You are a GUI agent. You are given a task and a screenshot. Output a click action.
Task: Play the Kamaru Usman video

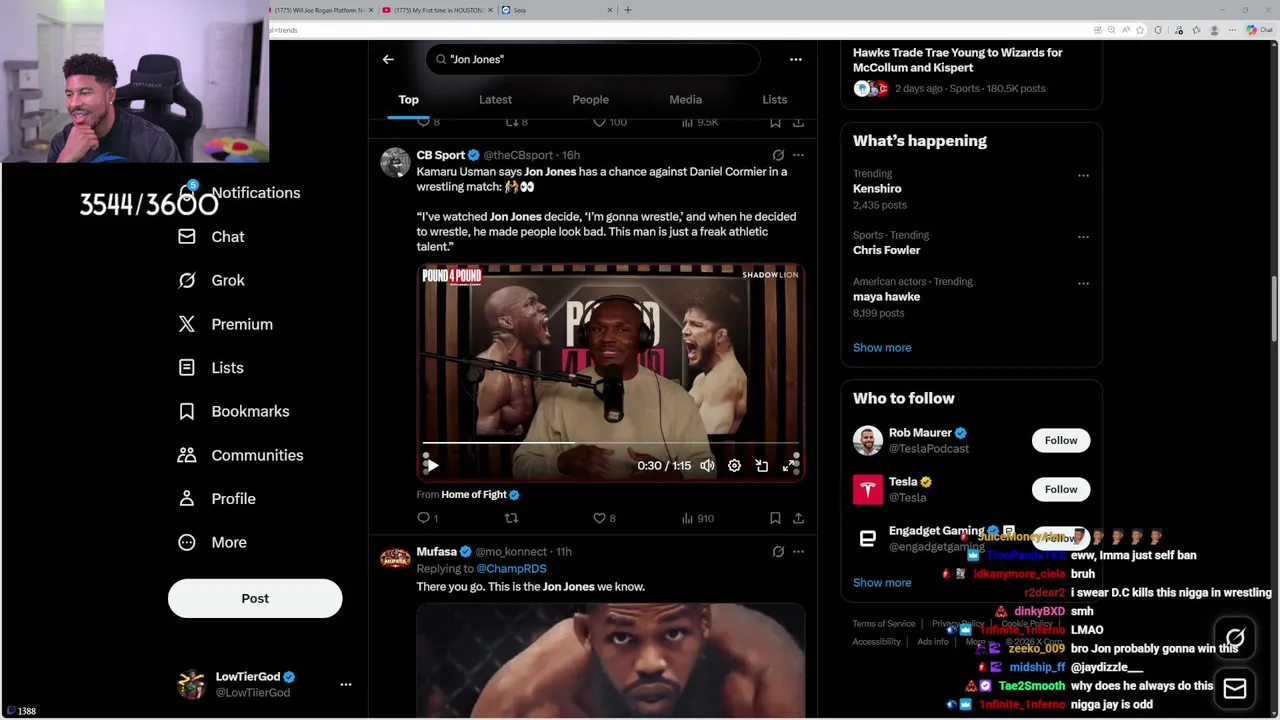click(x=432, y=466)
